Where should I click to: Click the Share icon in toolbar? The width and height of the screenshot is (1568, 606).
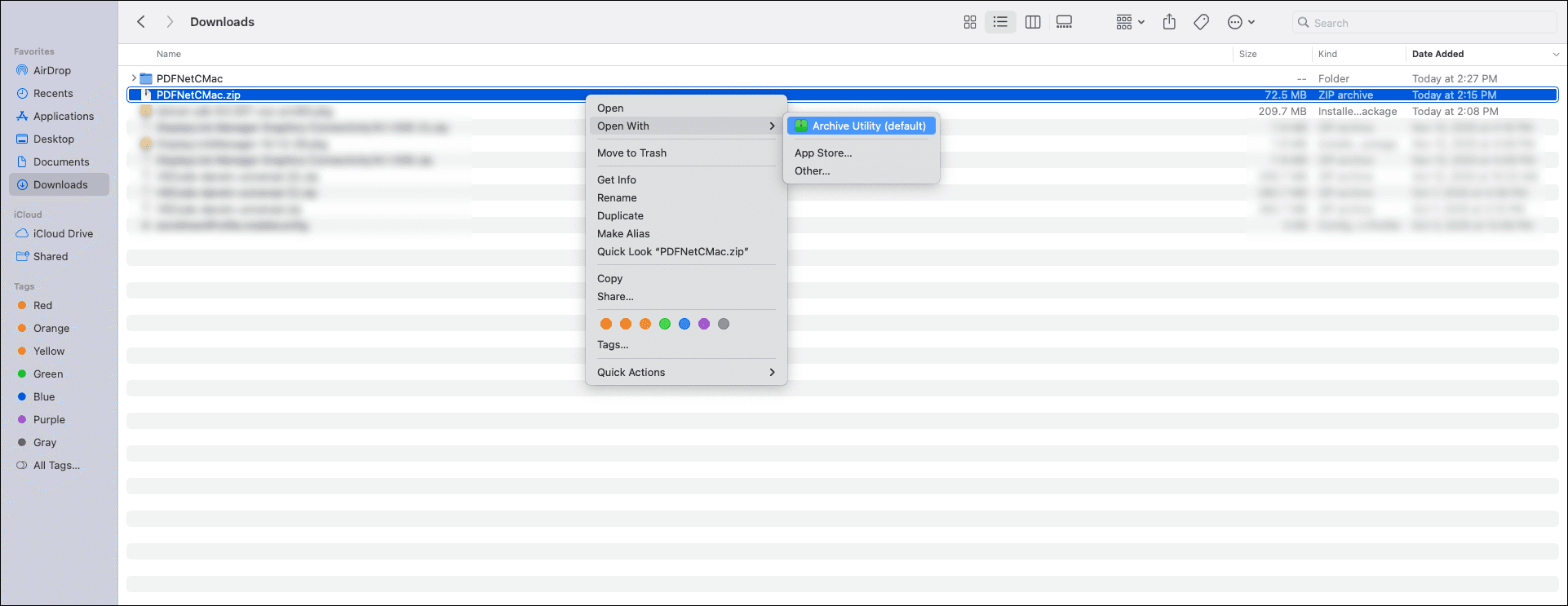[1169, 23]
